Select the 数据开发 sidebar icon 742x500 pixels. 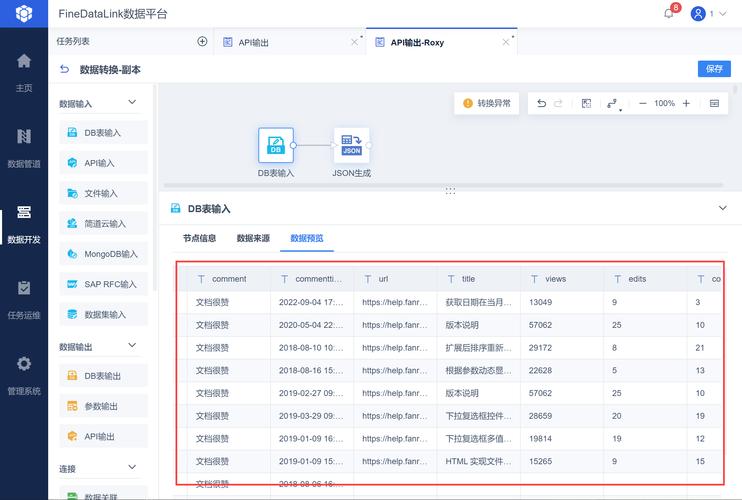tap(24, 212)
